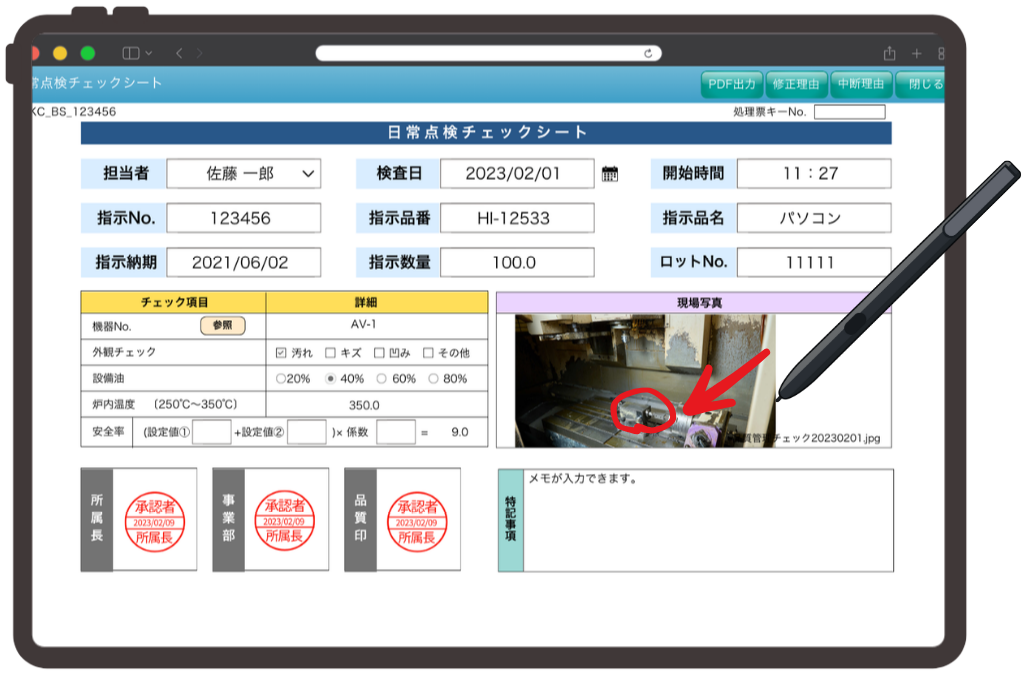The width and height of the screenshot is (1029, 674).
Task: Uncheck the 汚れ checkbox in 外観チェック
Action: point(283,352)
